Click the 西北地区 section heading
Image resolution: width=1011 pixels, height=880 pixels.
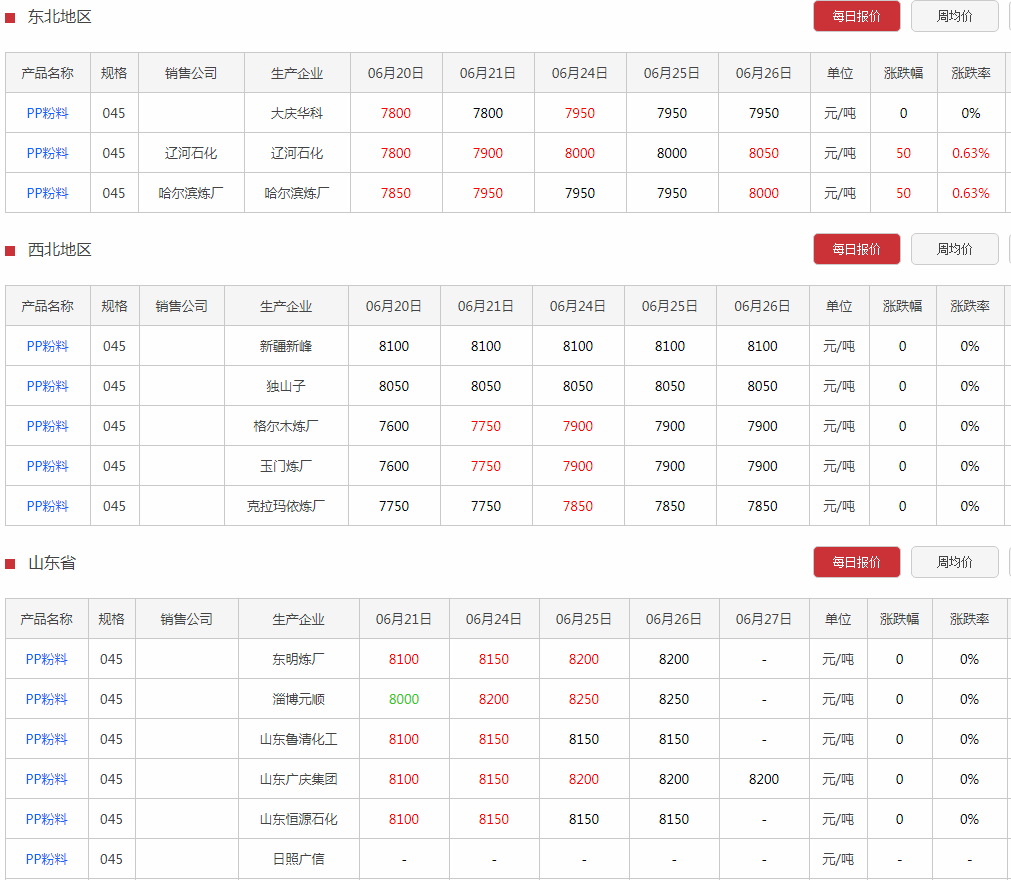[x=59, y=249]
